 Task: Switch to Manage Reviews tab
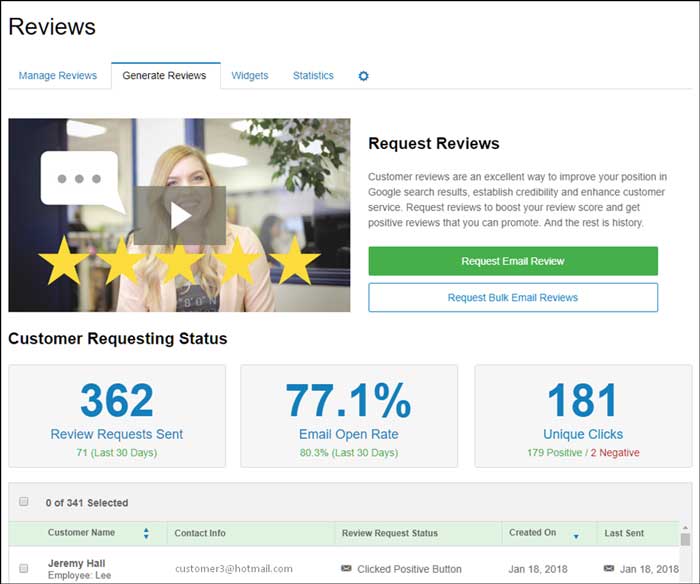(58, 75)
